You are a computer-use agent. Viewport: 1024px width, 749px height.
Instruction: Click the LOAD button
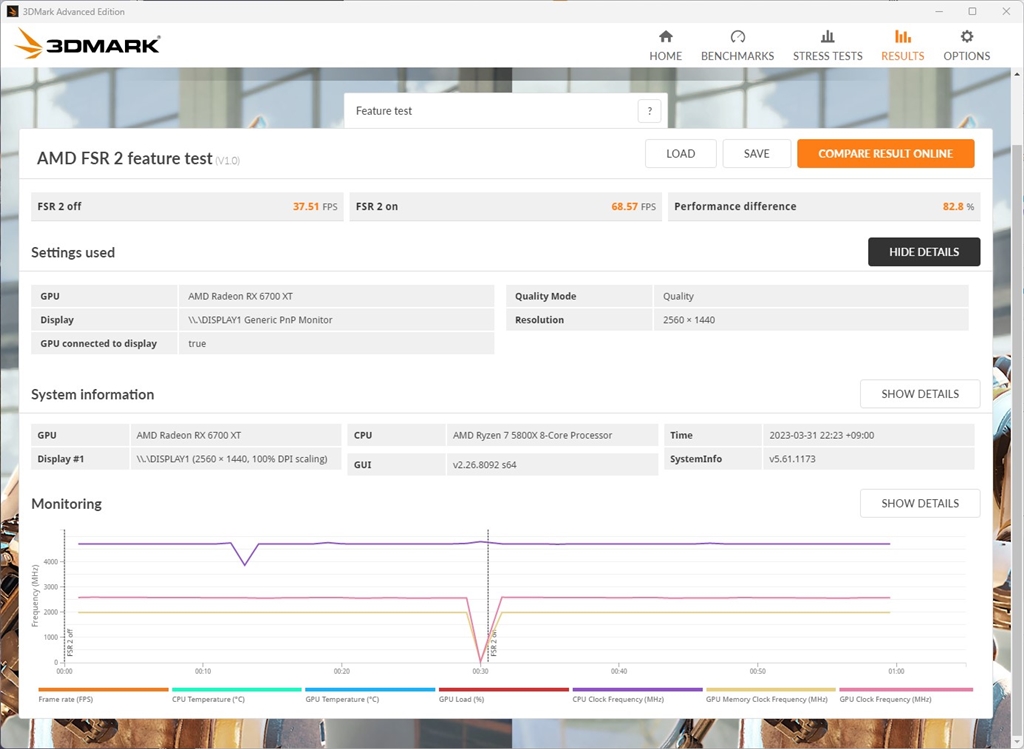[680, 153]
